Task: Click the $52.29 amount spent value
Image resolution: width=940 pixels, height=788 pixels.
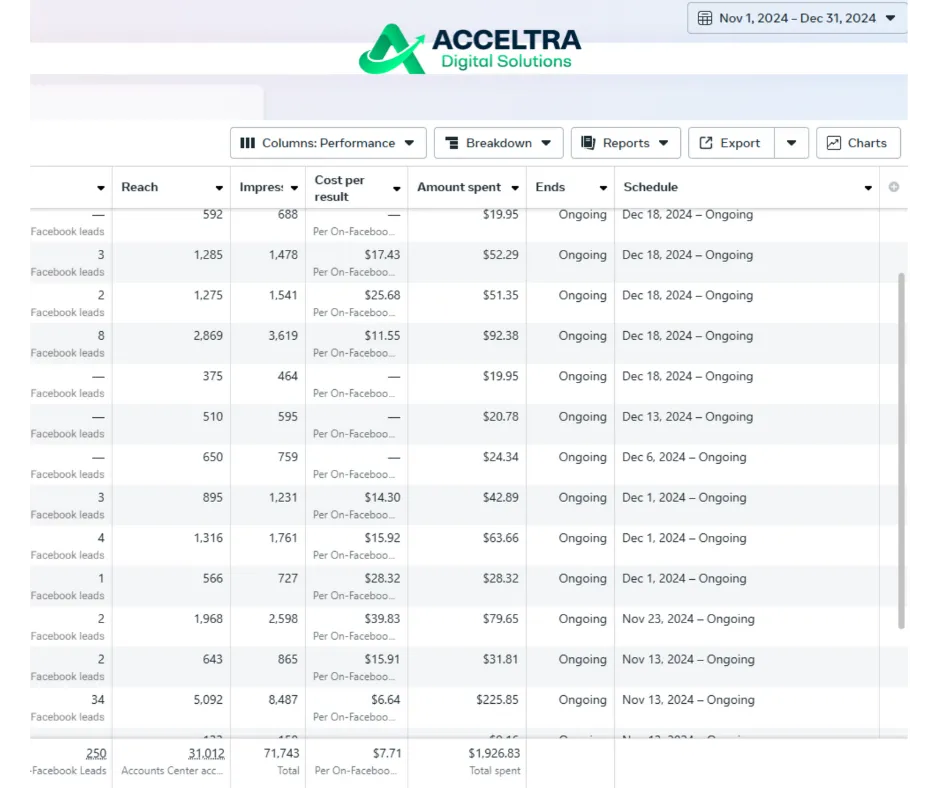Action: pos(501,255)
